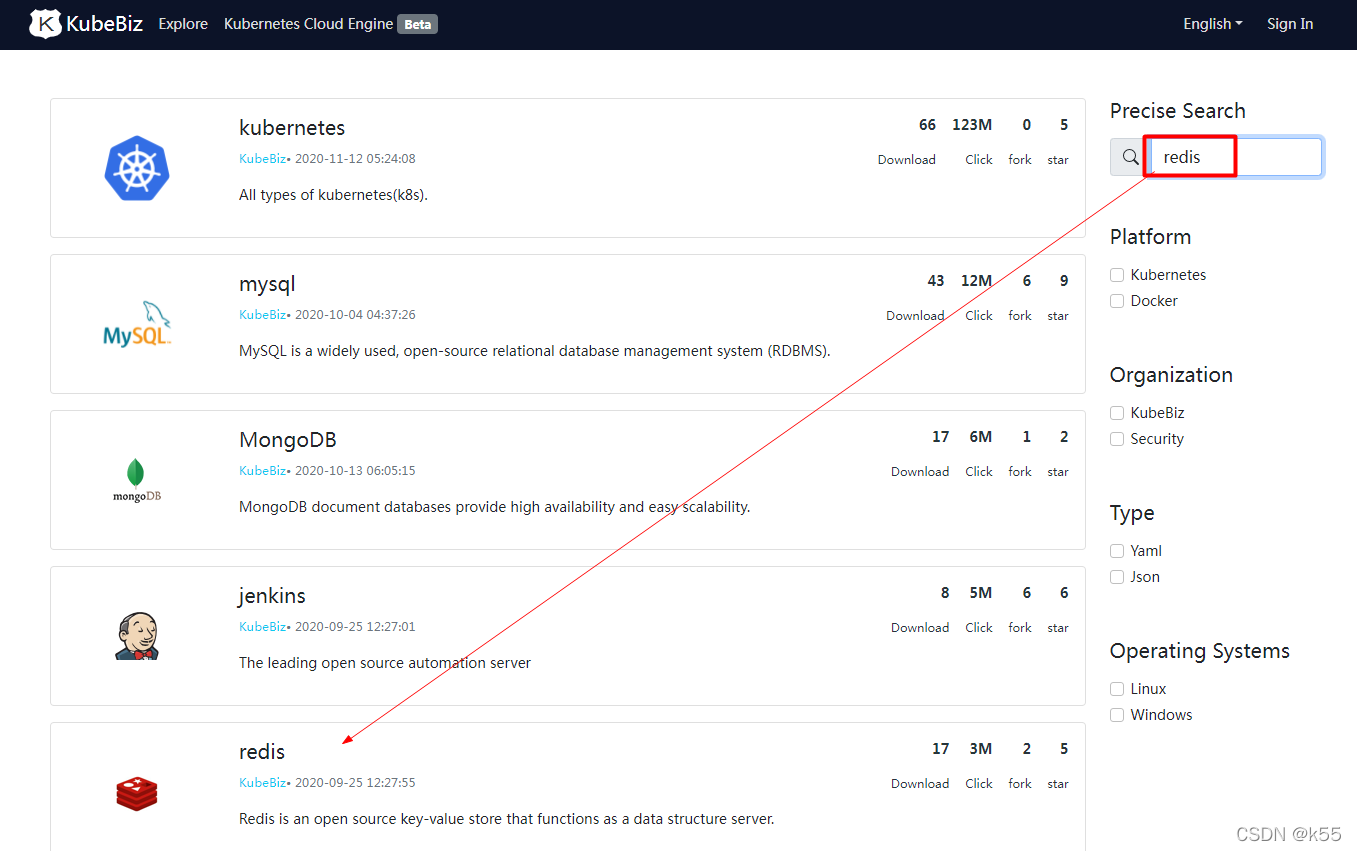The height and width of the screenshot is (851, 1357).
Task: Enable the KubeBiz organization filter
Action: tap(1117, 413)
